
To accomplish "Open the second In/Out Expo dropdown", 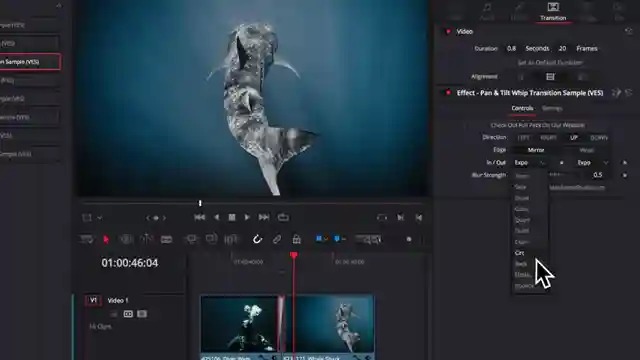I will [592, 162].
